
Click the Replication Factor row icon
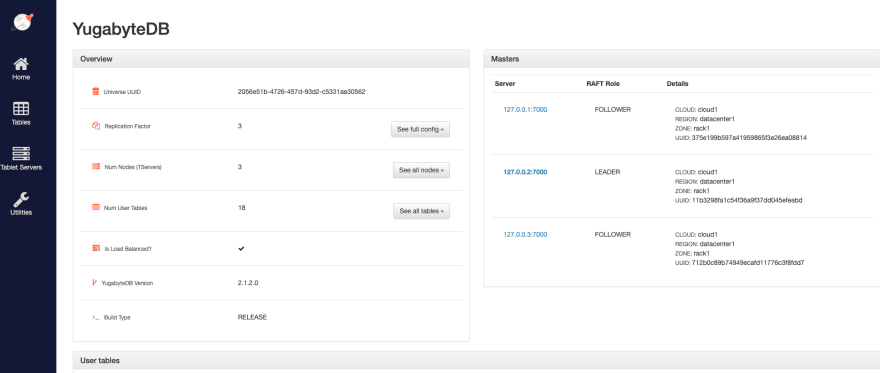tap(96, 126)
